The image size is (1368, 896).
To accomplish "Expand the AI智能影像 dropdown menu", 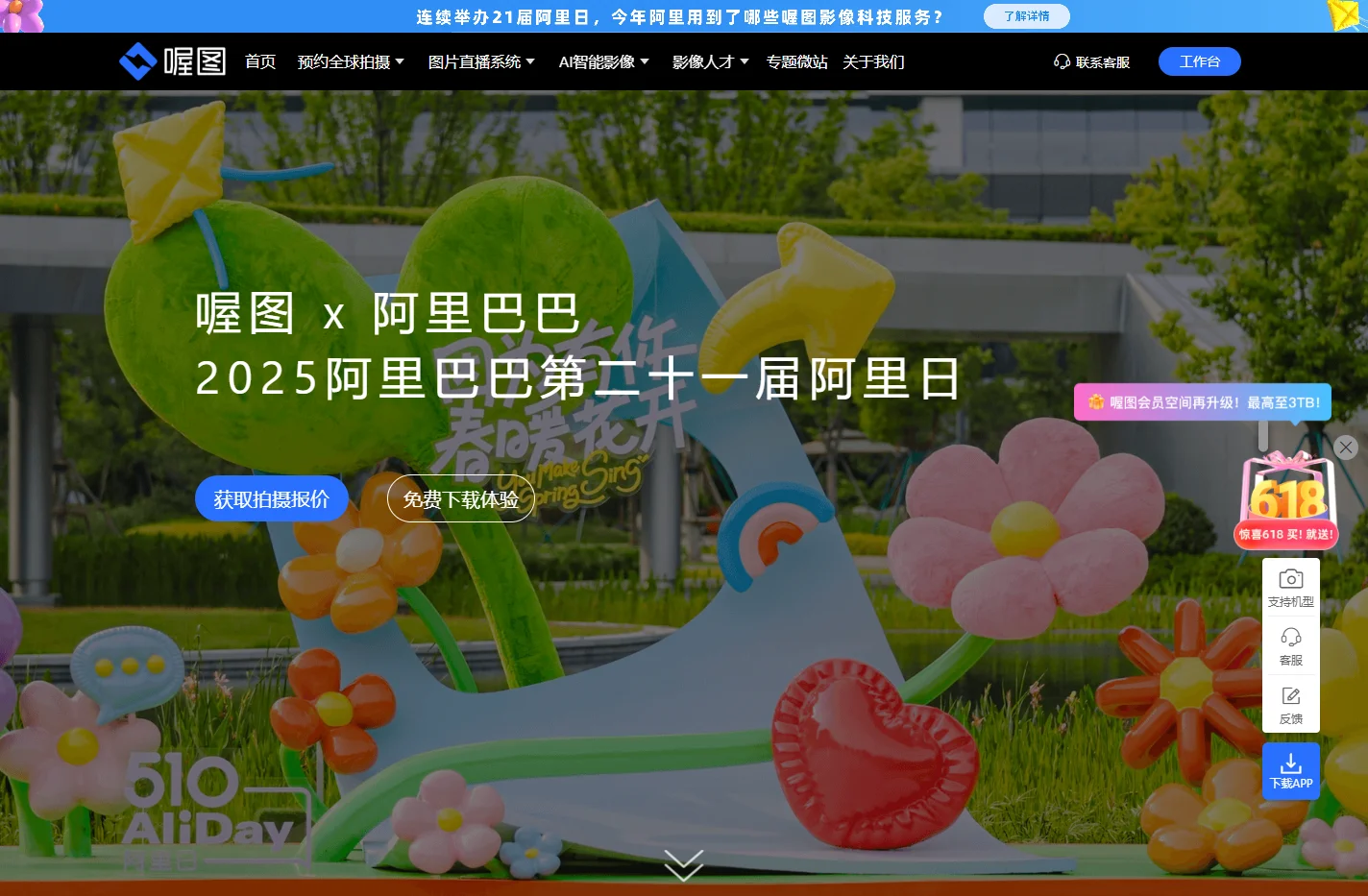I will click(x=604, y=61).
